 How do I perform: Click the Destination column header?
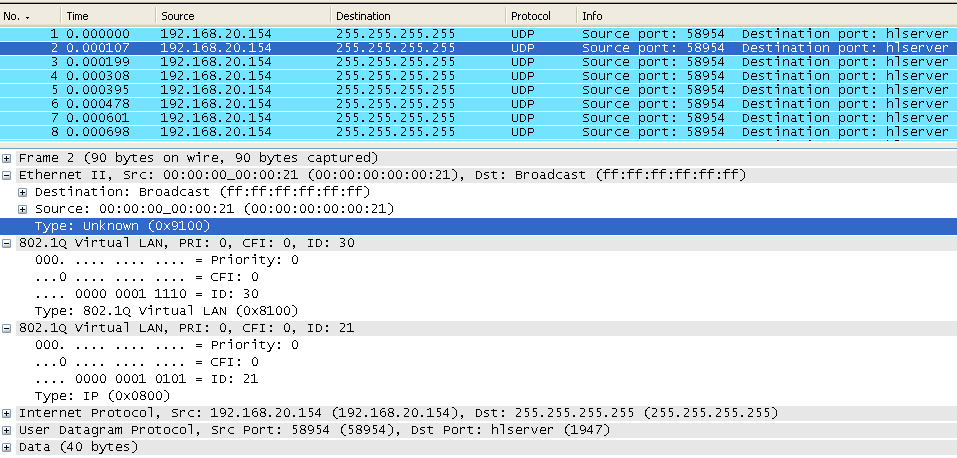point(419,16)
